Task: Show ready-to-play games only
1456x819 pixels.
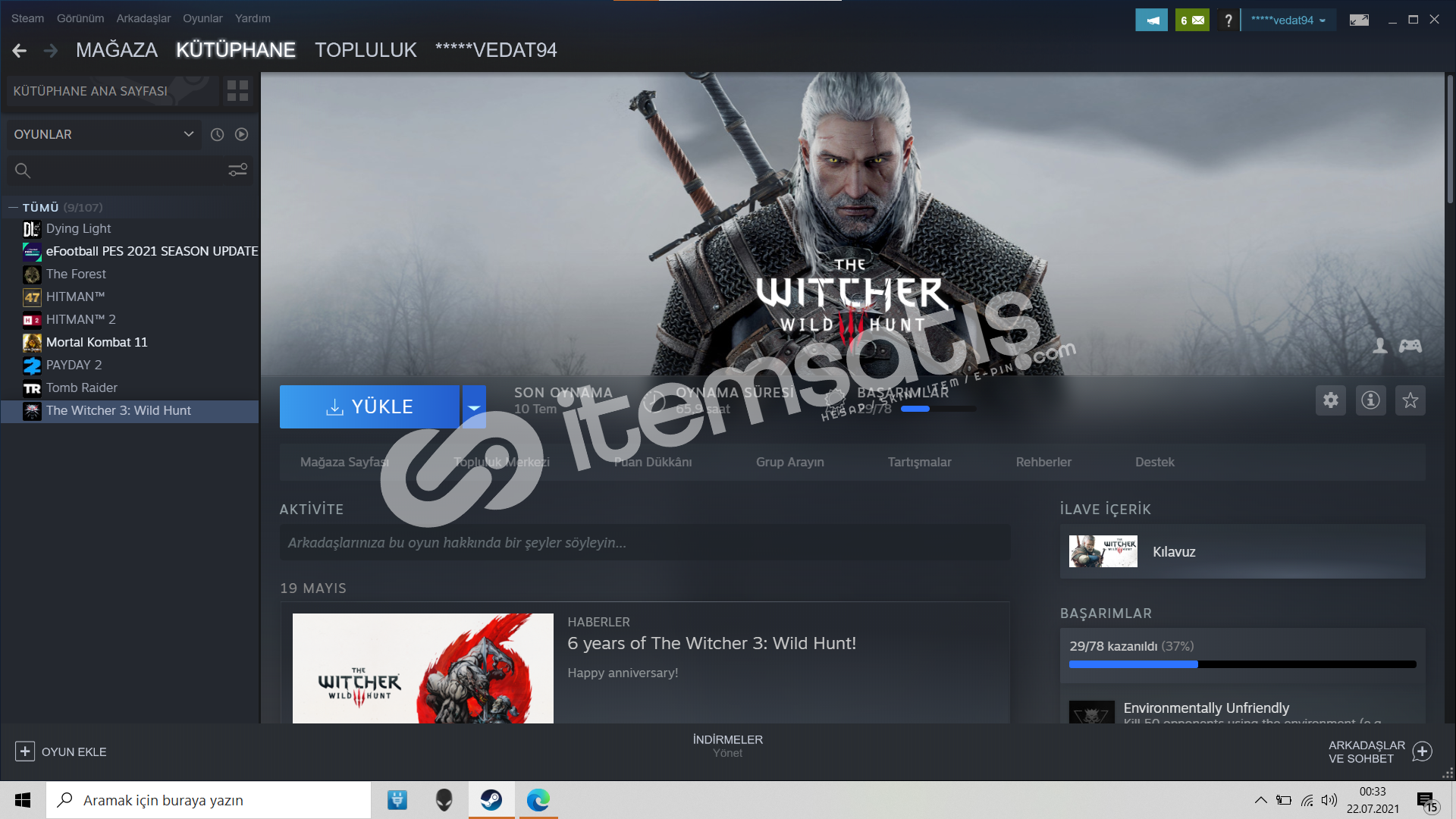Action: coord(241,134)
